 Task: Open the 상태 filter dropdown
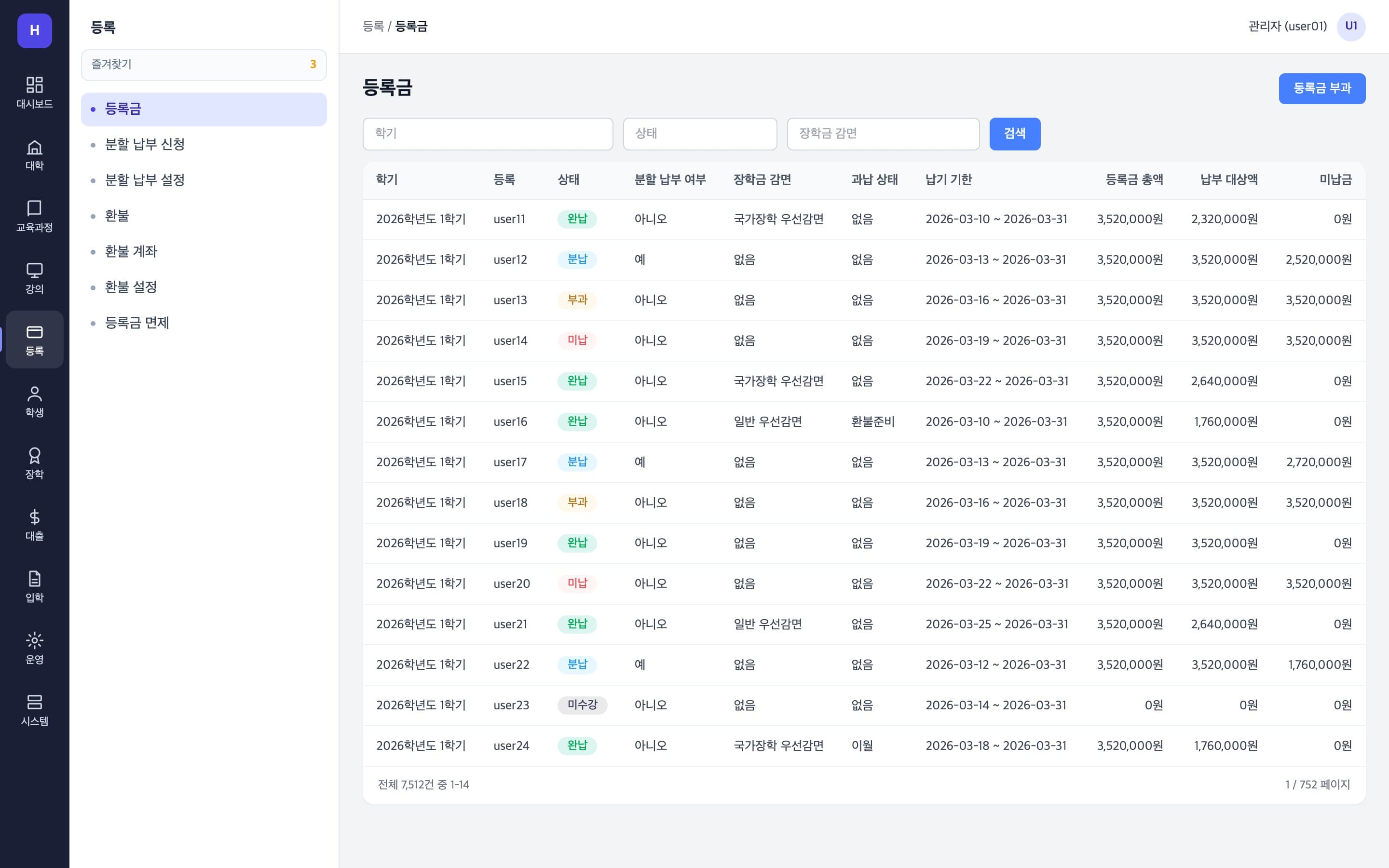pos(700,134)
